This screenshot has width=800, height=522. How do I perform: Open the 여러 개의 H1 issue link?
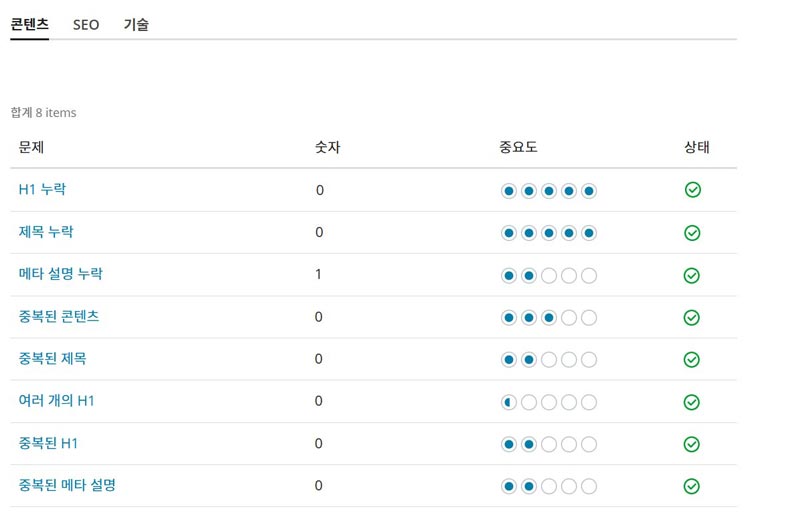57,401
